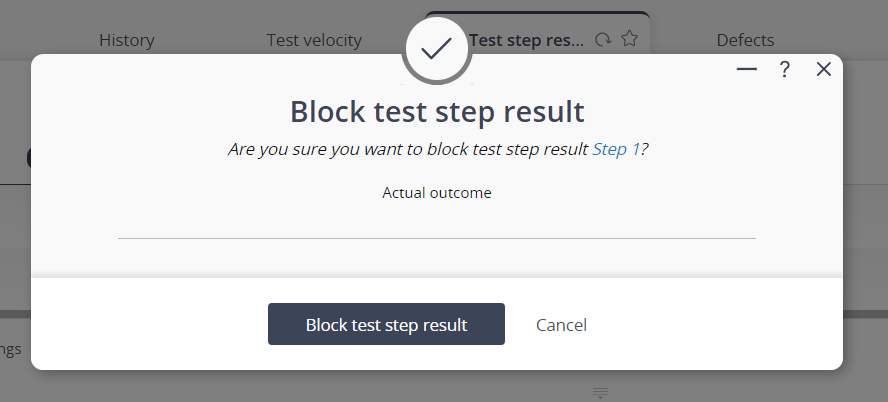Viewport: 888px width, 402px height.
Task: Confirm with Block test step result button
Action: (386, 324)
